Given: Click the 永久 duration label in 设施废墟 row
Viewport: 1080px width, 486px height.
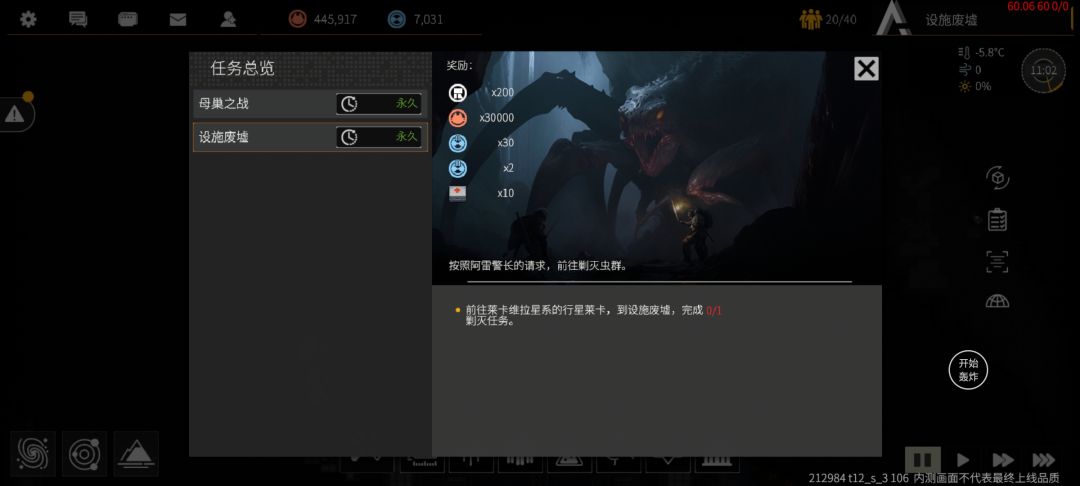Looking at the screenshot, I should coord(406,137).
